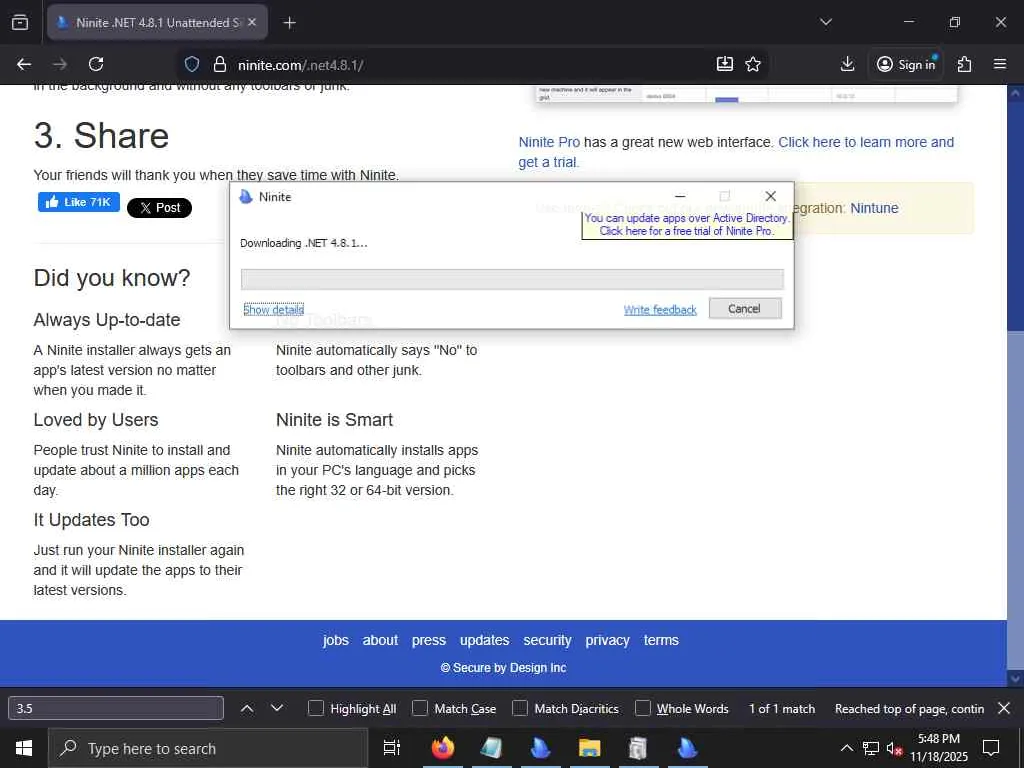This screenshot has width=1024, height=768.
Task: Click scrollbar down arrow
Action: [1016, 679]
